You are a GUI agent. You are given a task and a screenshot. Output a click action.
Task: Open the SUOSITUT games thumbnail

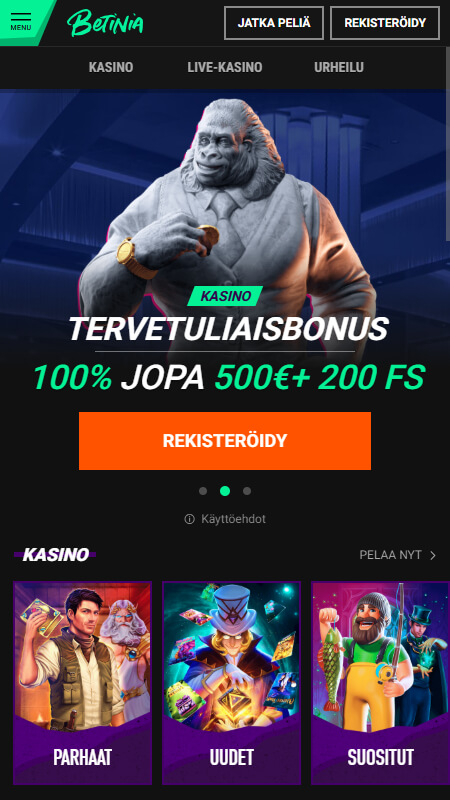tap(381, 683)
